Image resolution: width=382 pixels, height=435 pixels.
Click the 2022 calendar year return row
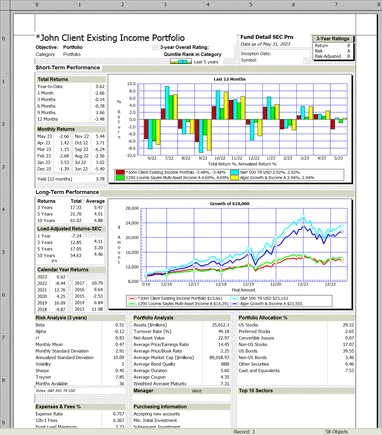tap(52, 283)
